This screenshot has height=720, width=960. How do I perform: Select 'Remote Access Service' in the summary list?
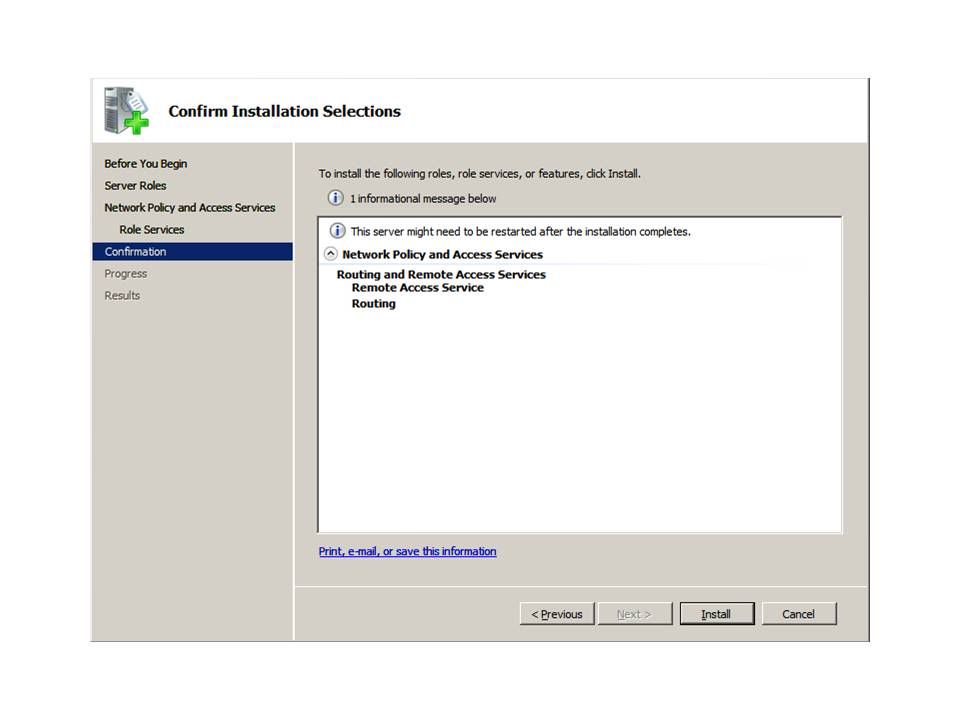tap(417, 288)
